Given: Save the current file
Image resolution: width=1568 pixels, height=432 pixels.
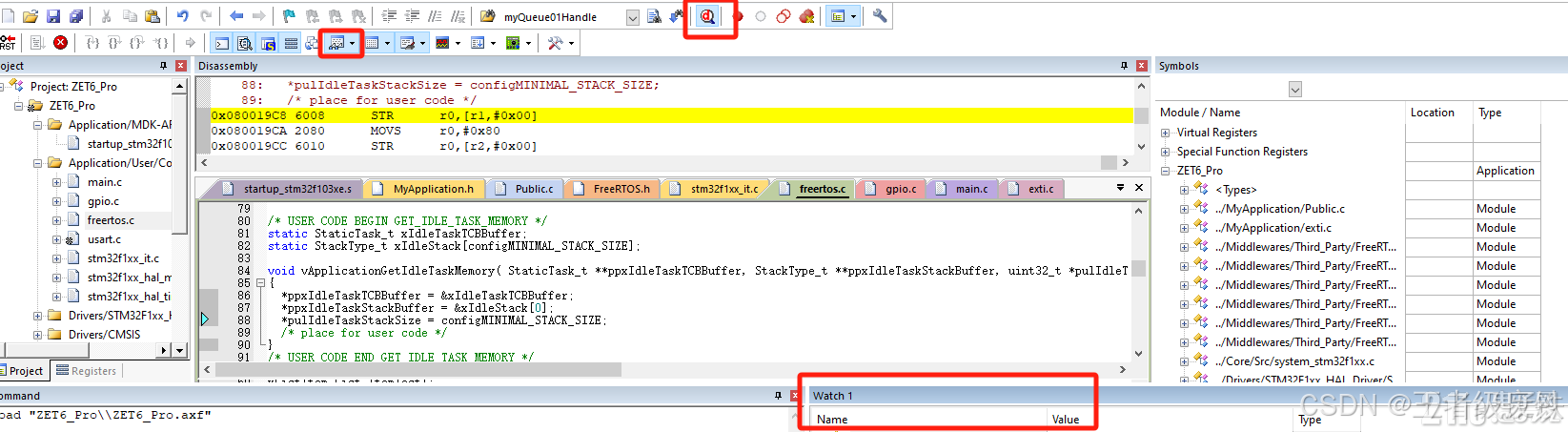Looking at the screenshot, I should tap(53, 16).
